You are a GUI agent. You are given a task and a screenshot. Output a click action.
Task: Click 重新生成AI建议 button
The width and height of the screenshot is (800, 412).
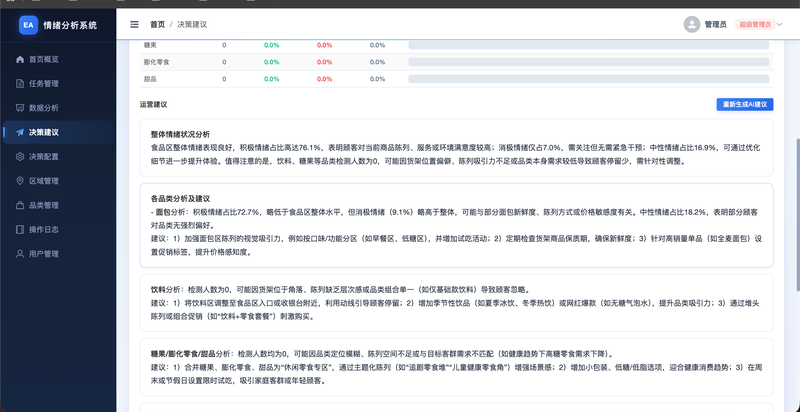[745, 105]
